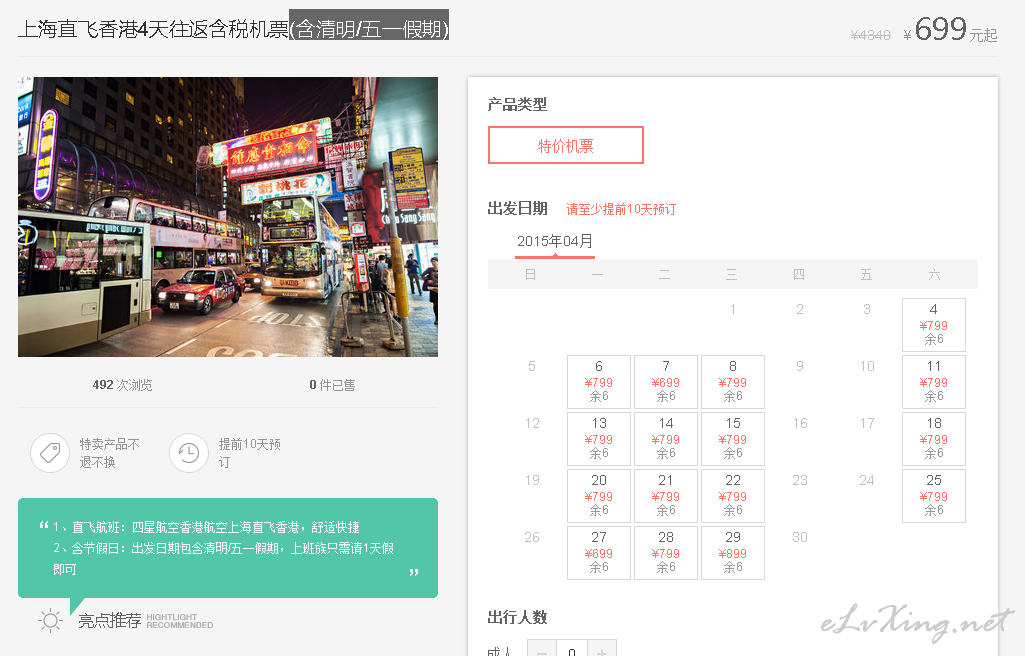Open the 2015年04月 month tab
Viewport: 1025px width, 656px height.
[x=555, y=242]
